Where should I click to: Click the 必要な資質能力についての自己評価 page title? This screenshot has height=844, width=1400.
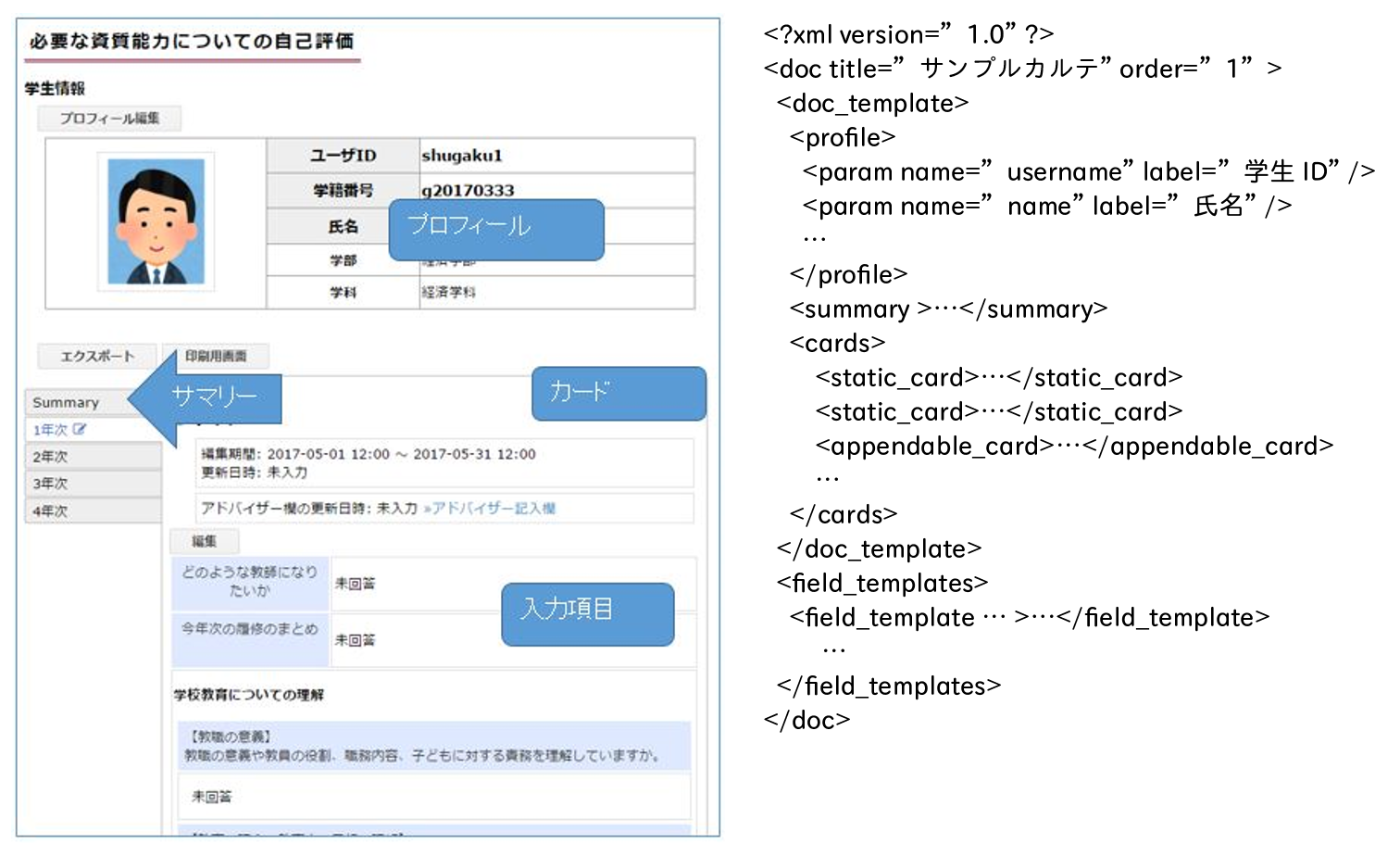(x=192, y=41)
